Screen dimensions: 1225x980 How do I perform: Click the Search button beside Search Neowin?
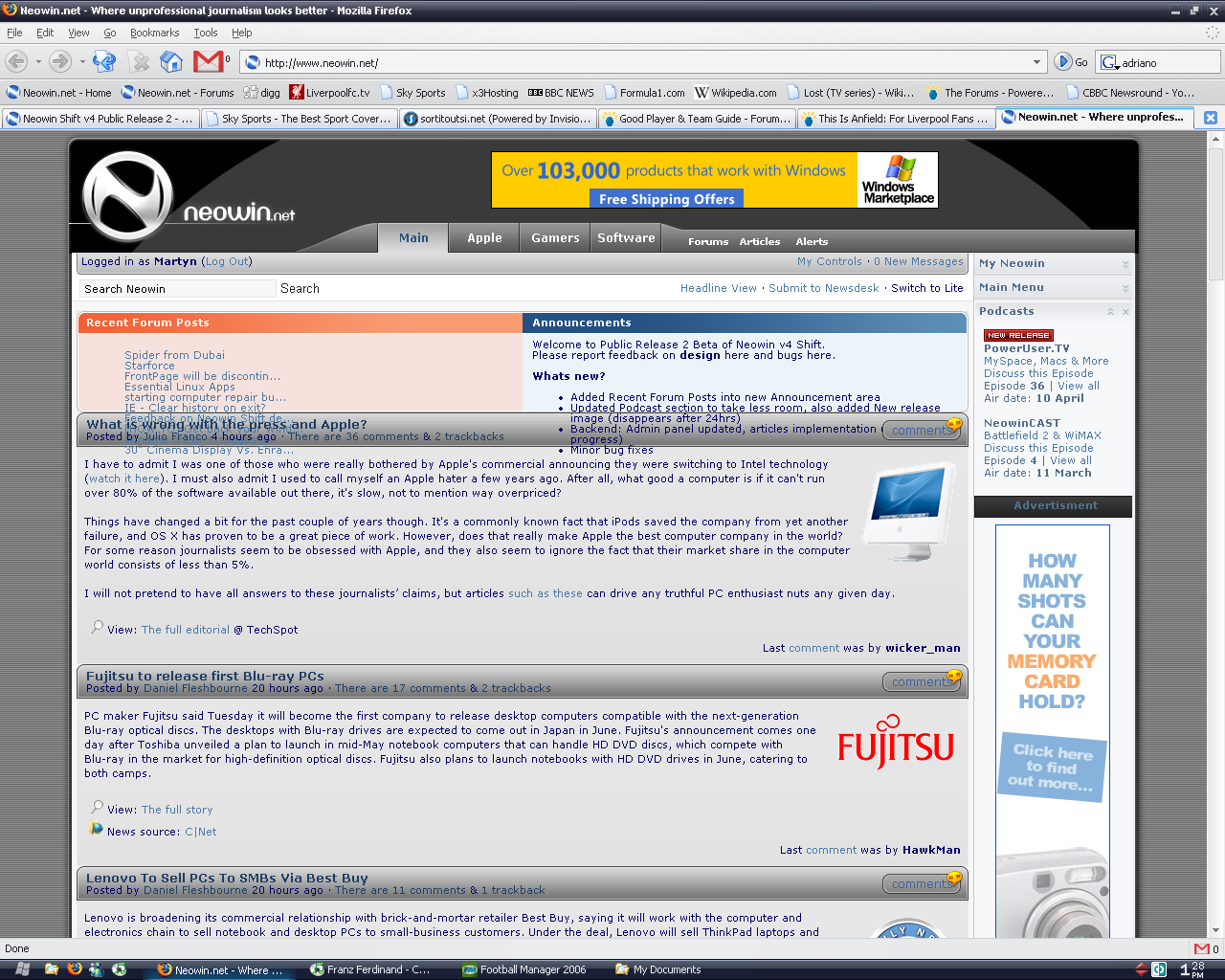(x=300, y=288)
